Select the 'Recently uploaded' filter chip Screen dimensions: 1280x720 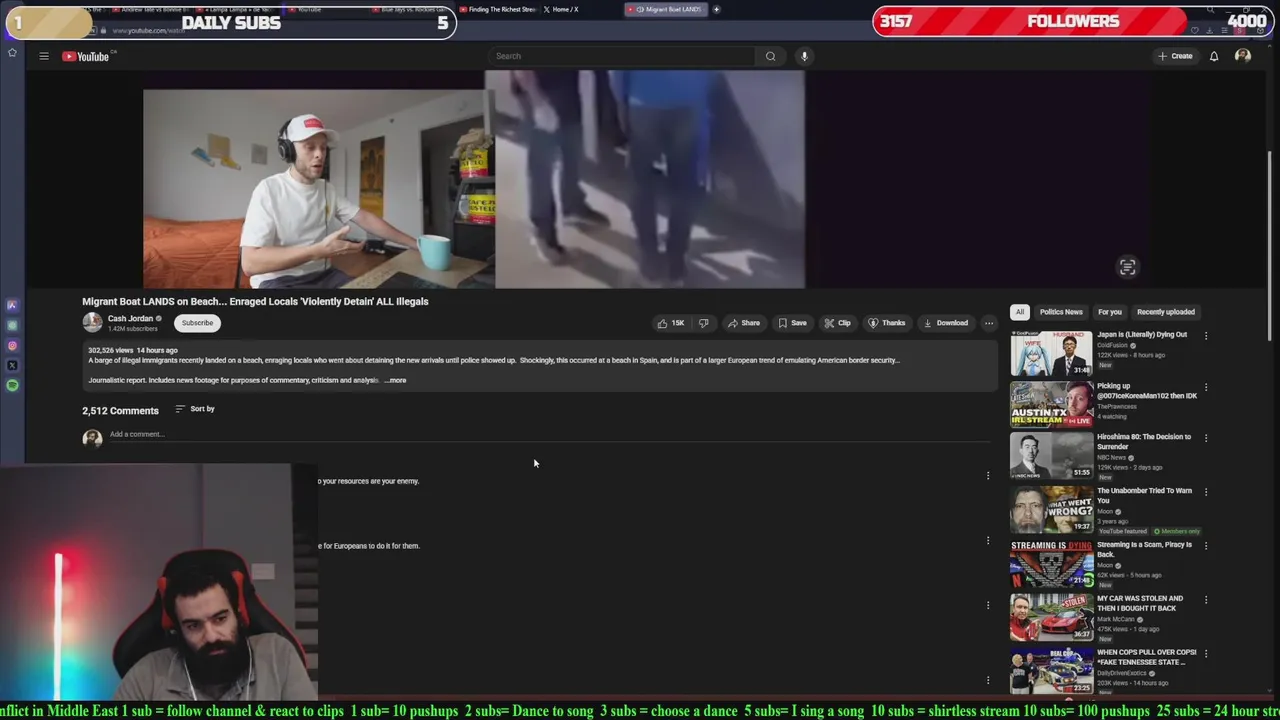1165,312
